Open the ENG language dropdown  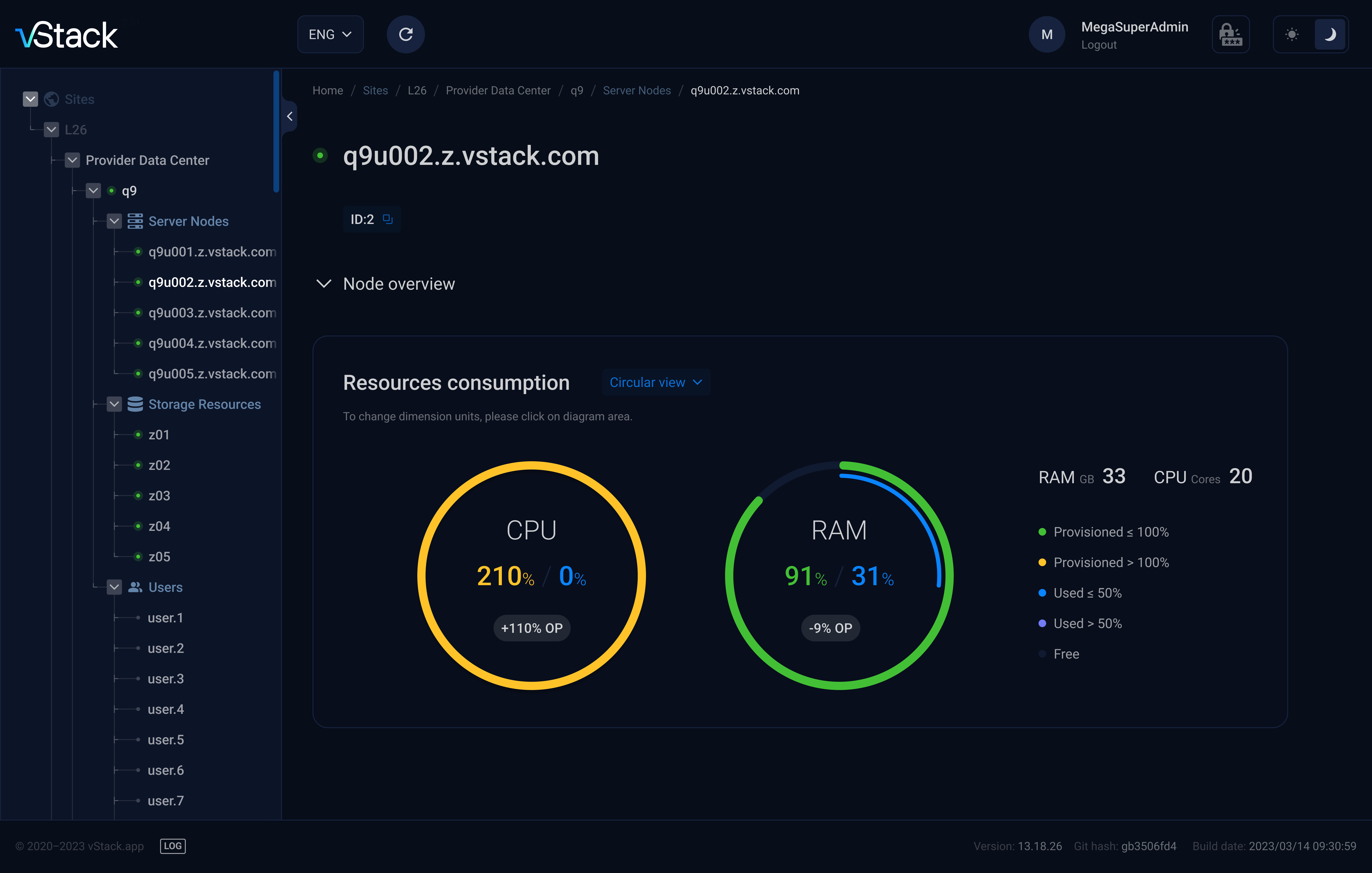point(330,34)
